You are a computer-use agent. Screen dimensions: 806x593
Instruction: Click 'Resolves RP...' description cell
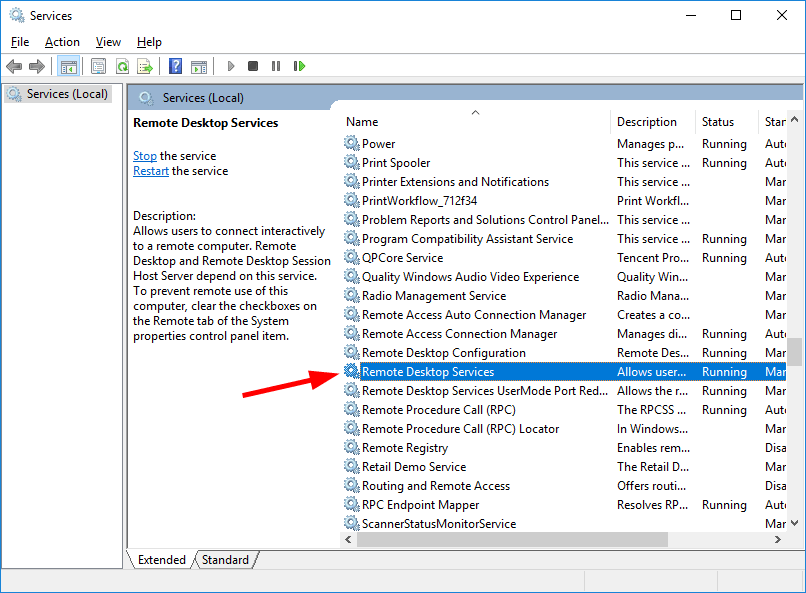[652, 505]
